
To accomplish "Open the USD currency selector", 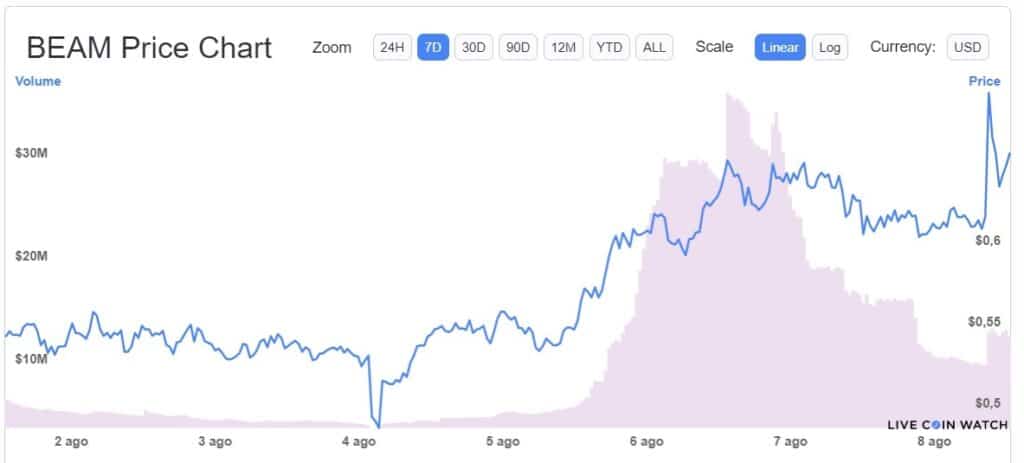I will 967,47.
